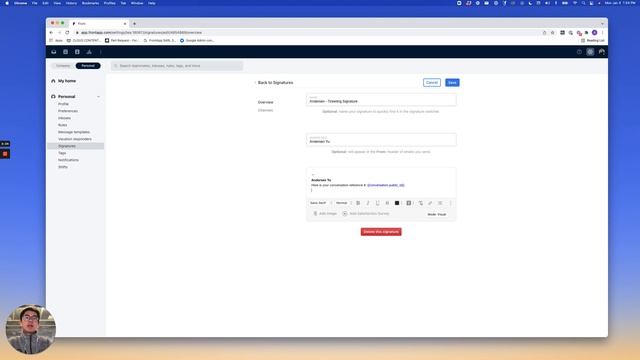
Task: Open Notifications in sidebar
Action: click(x=69, y=160)
